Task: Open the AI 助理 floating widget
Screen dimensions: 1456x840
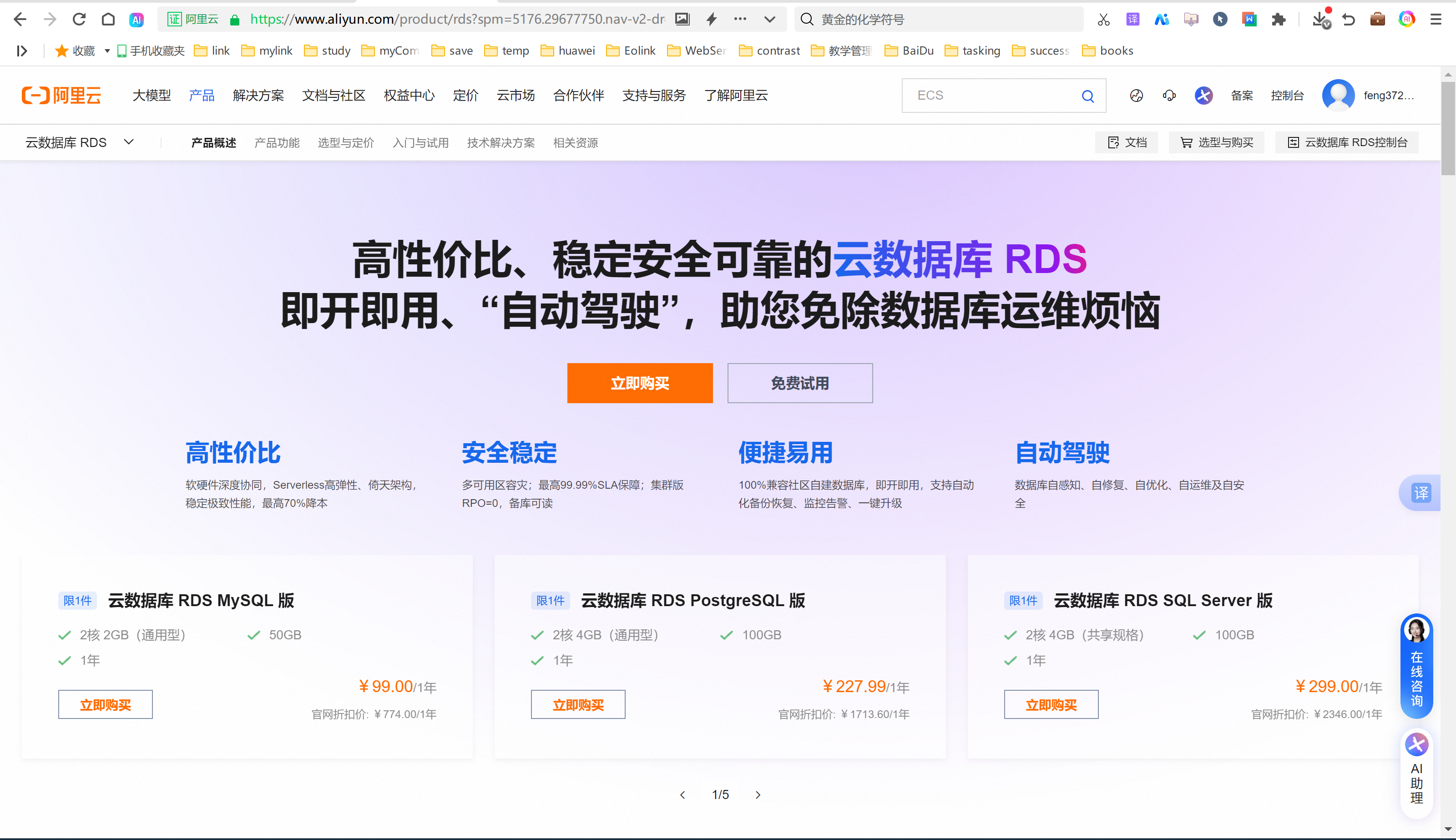Action: coord(1417,774)
